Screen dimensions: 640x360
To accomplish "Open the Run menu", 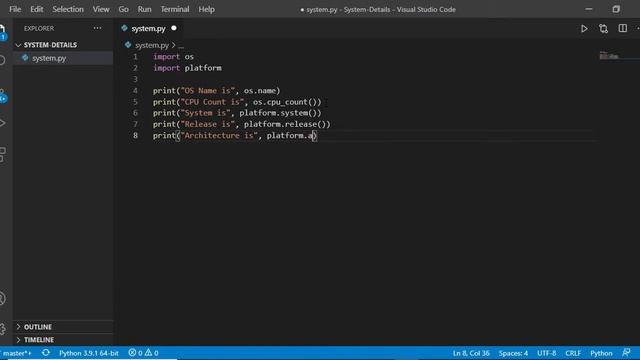I will click(144, 9).
